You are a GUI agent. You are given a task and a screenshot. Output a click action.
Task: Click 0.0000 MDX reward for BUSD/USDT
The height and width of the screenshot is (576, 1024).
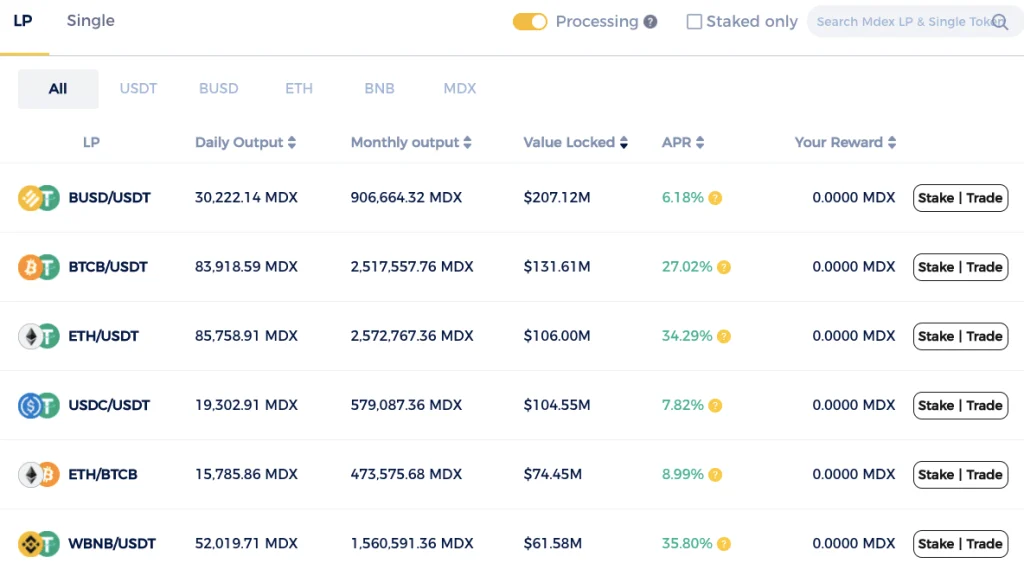tap(854, 198)
